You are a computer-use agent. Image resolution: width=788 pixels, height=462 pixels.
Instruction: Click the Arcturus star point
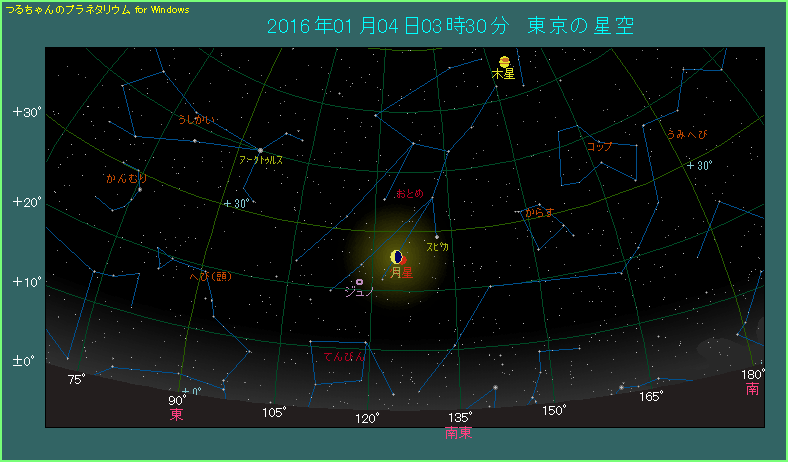tap(260, 150)
